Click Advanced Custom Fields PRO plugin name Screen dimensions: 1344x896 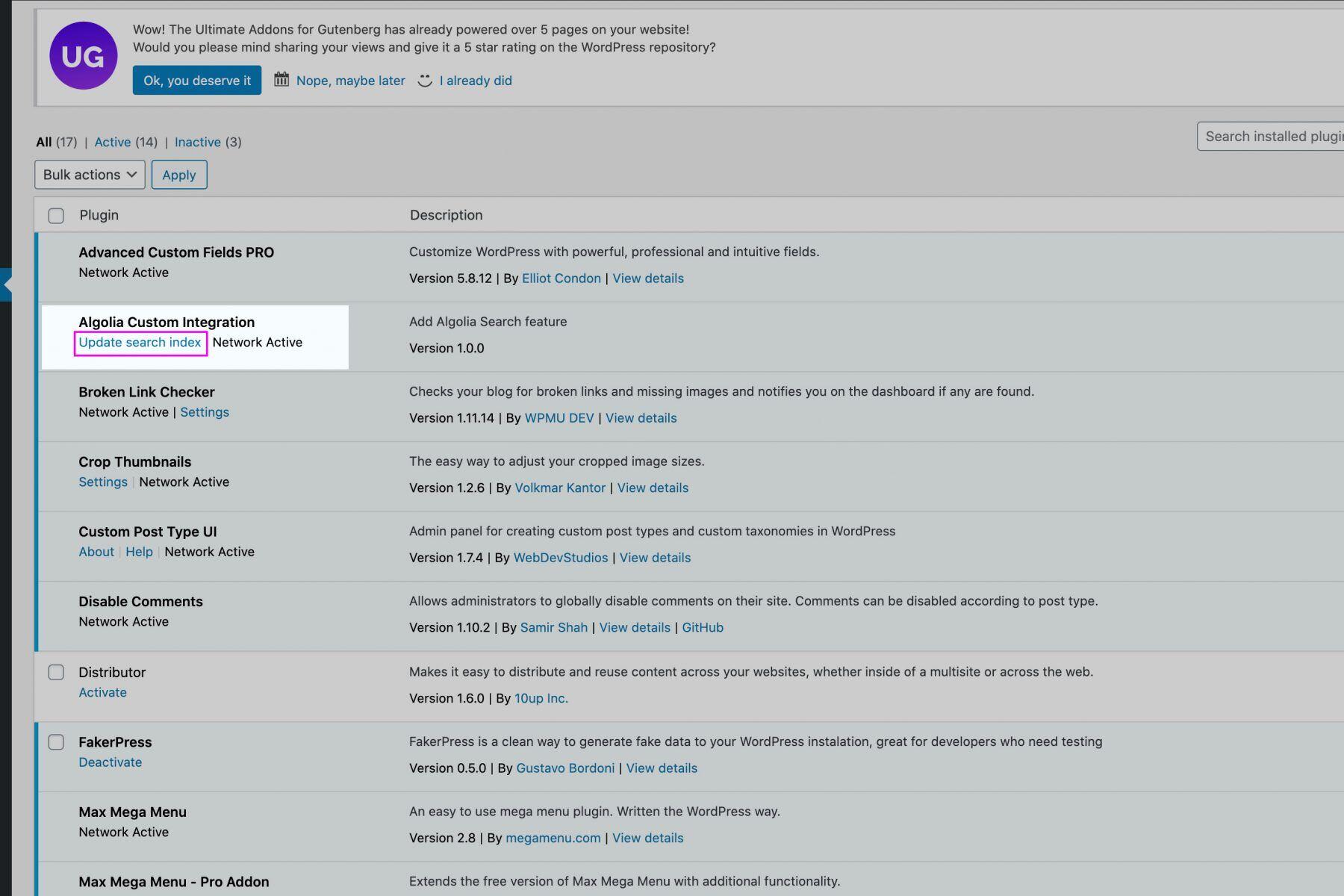click(176, 252)
